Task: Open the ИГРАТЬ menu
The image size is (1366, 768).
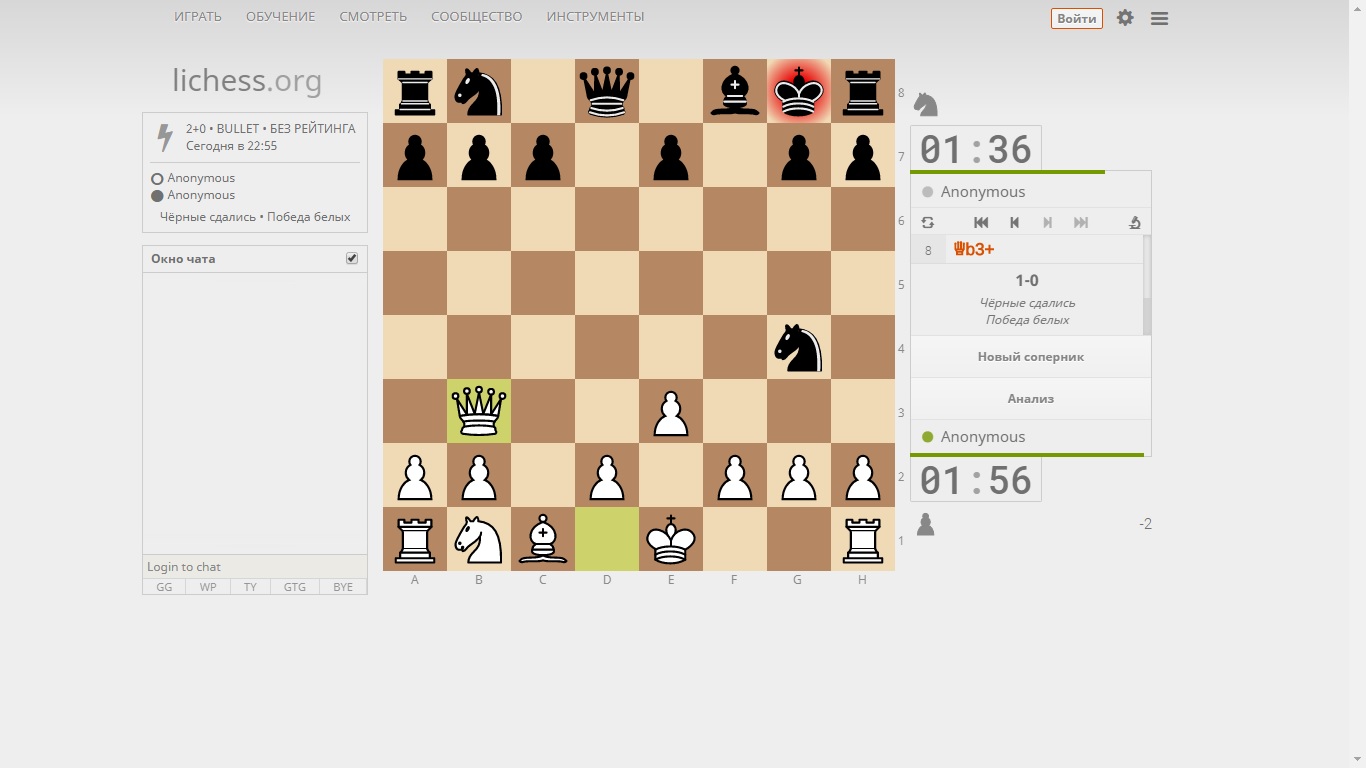Action: coord(198,17)
